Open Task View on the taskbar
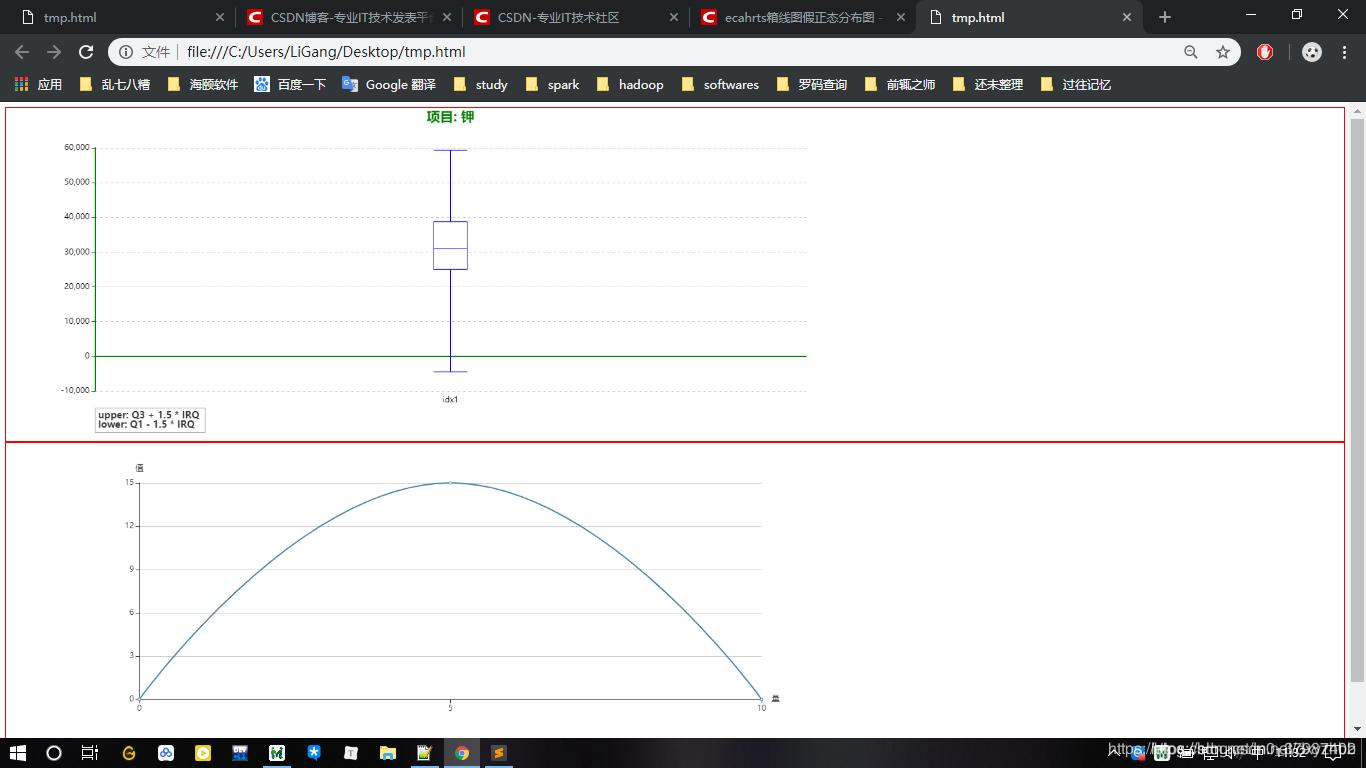This screenshot has width=1366, height=768. tap(90, 753)
